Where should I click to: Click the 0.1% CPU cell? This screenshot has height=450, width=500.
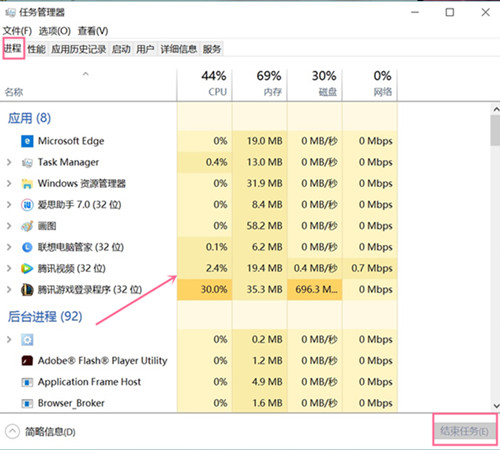(204, 247)
